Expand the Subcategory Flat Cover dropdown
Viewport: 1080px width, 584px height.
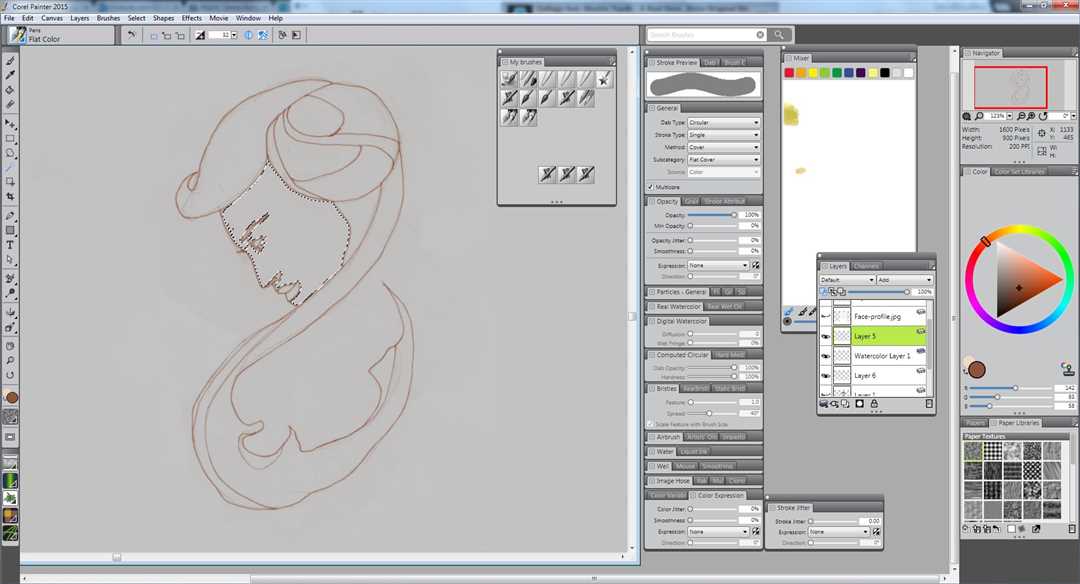coord(723,159)
